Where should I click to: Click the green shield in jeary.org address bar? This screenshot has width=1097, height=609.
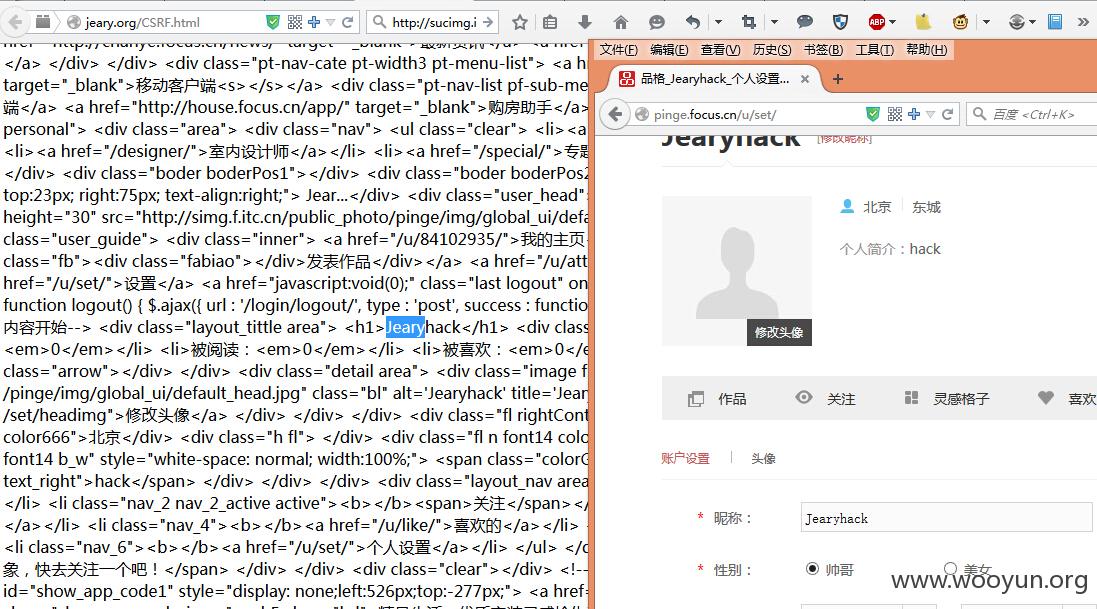273,22
